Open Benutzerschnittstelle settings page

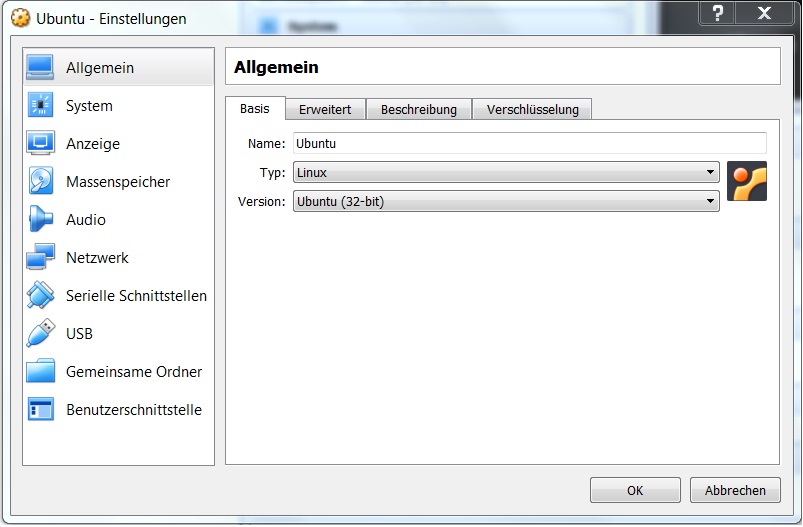[118, 409]
